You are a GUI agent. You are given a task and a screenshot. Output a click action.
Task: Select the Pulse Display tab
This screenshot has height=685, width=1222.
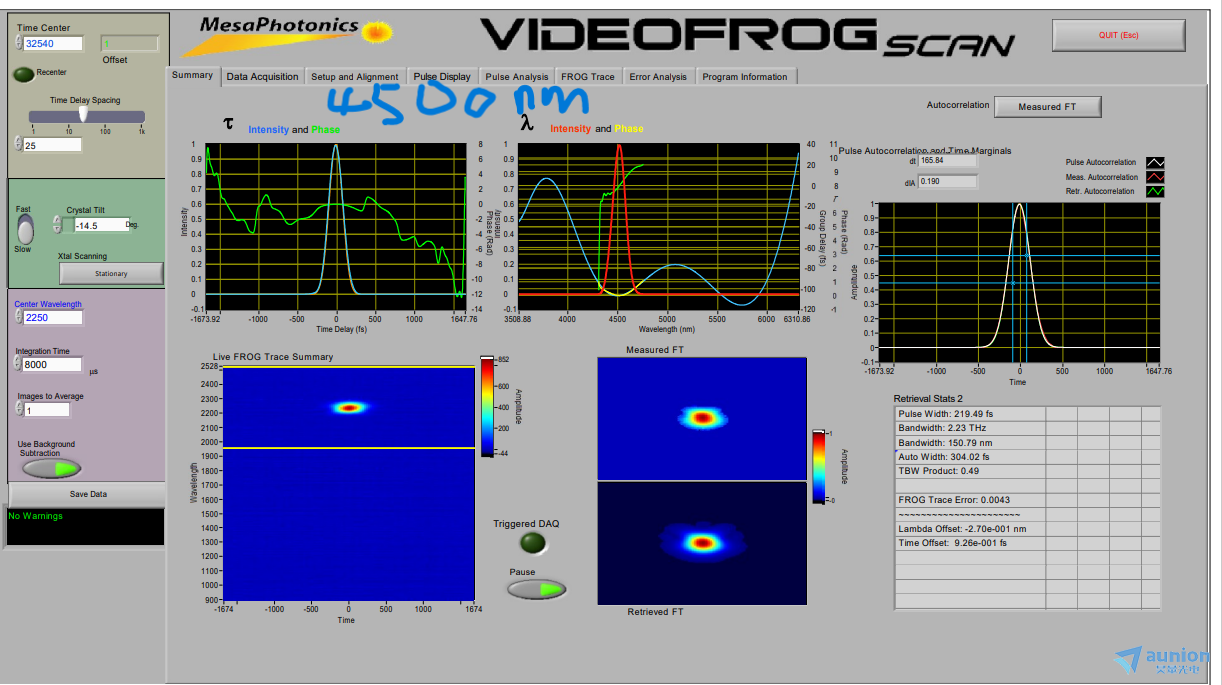441,76
